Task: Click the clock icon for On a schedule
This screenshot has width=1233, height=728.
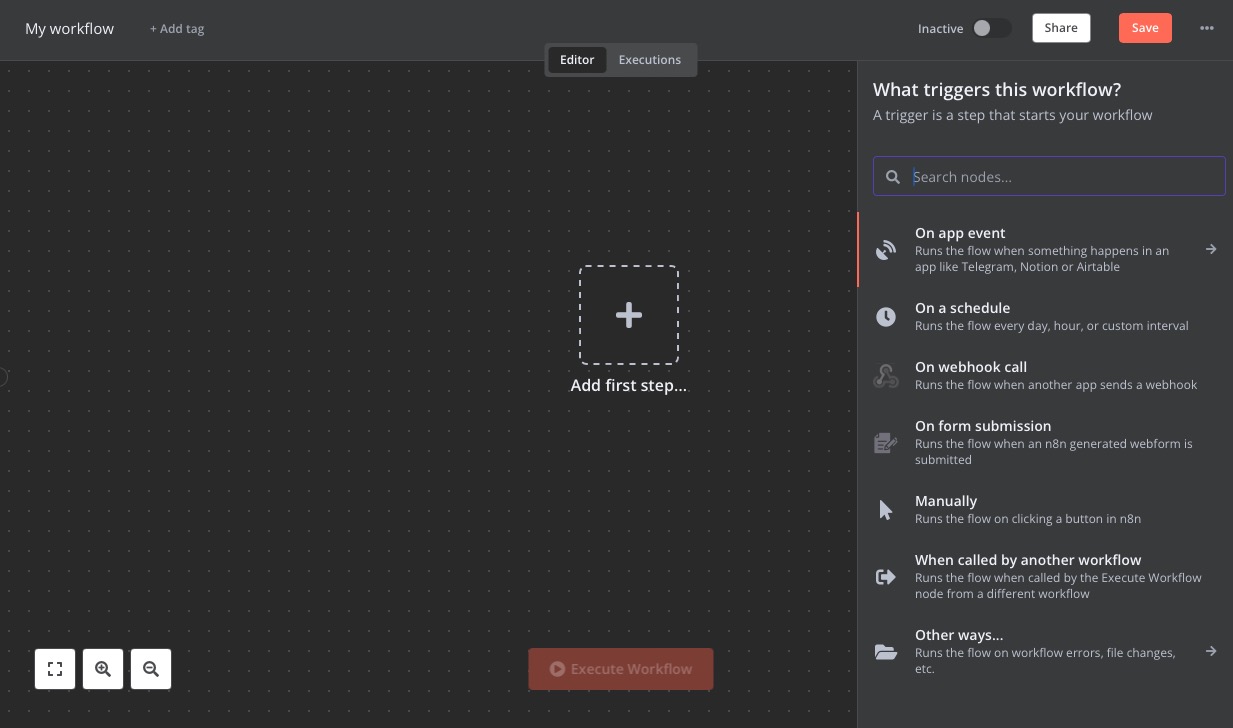Action: [886, 316]
